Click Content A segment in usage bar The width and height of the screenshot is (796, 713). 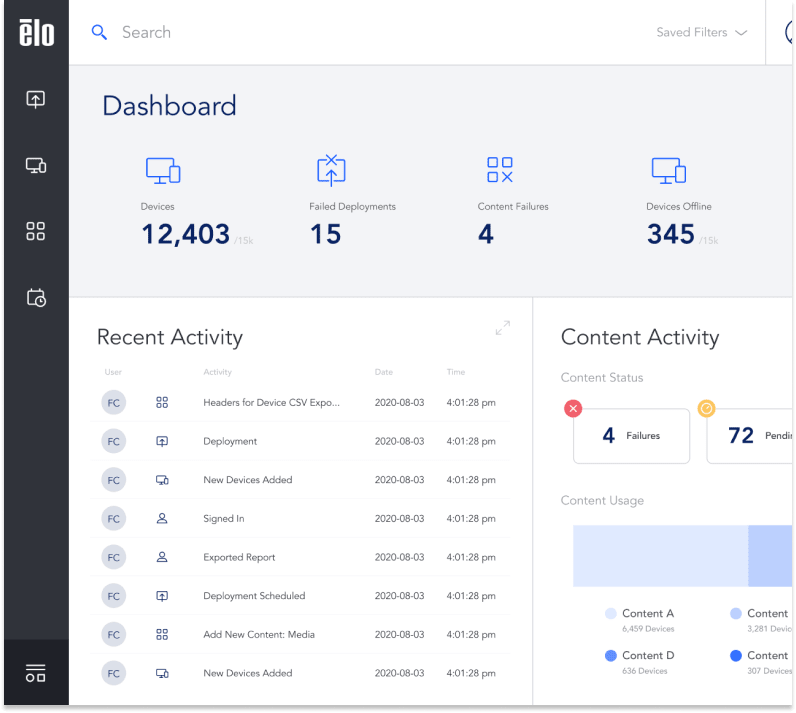(660, 556)
